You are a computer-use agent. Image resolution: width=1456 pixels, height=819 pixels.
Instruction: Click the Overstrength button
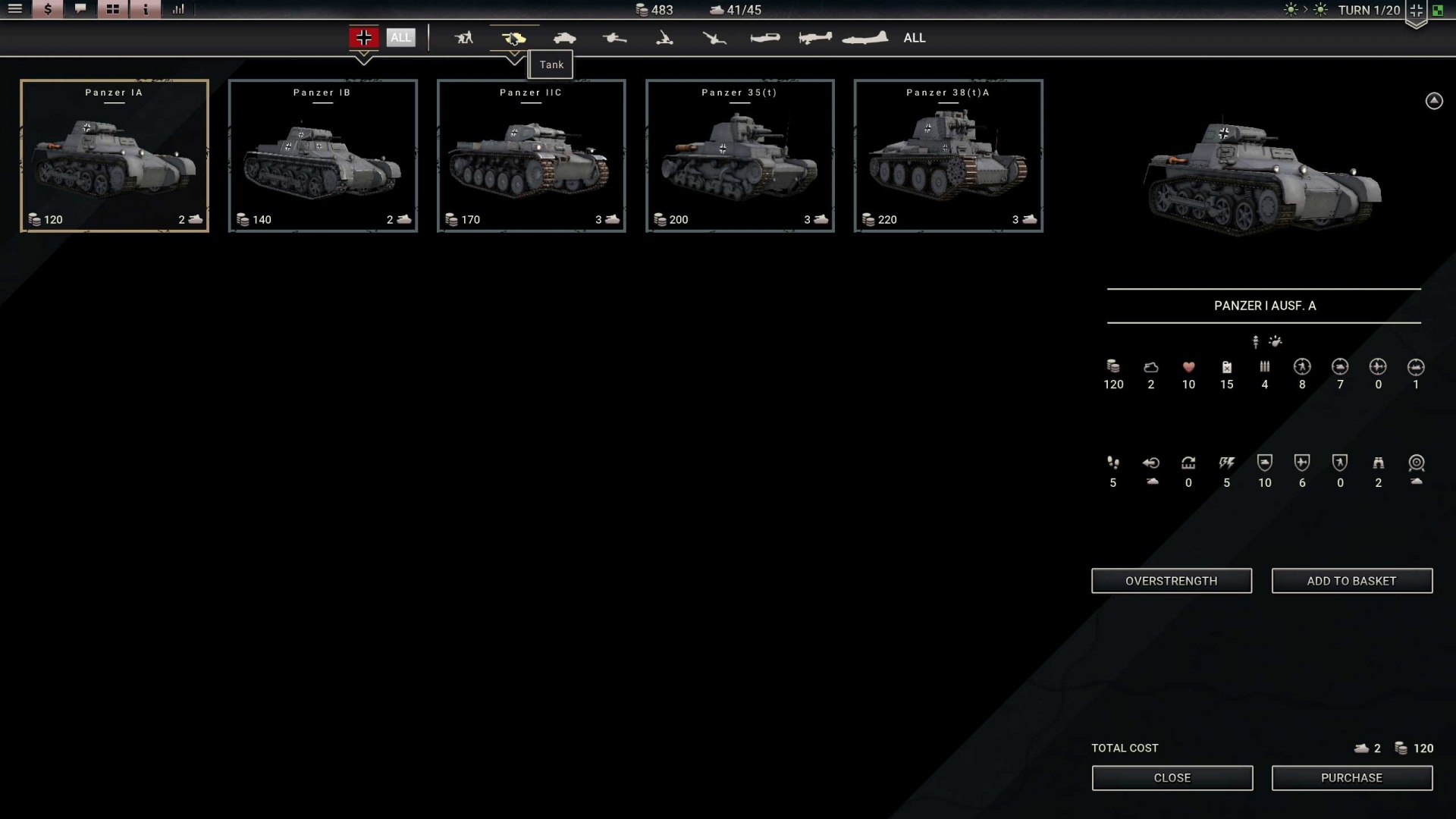click(x=1172, y=581)
